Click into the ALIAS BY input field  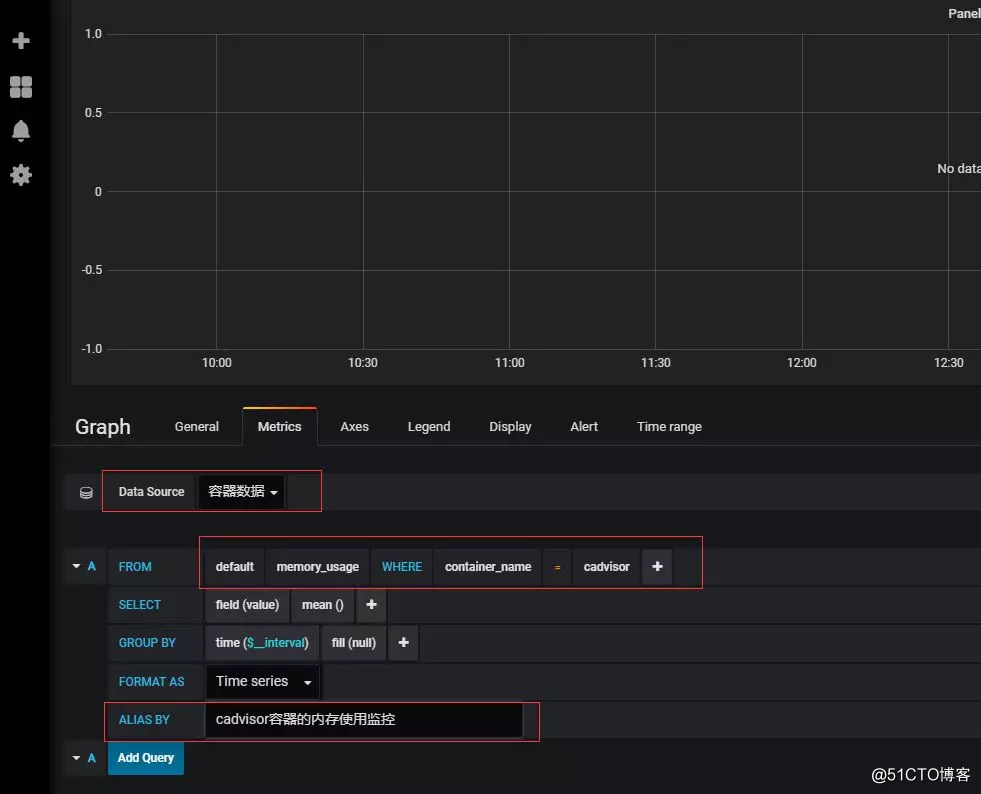point(363,720)
